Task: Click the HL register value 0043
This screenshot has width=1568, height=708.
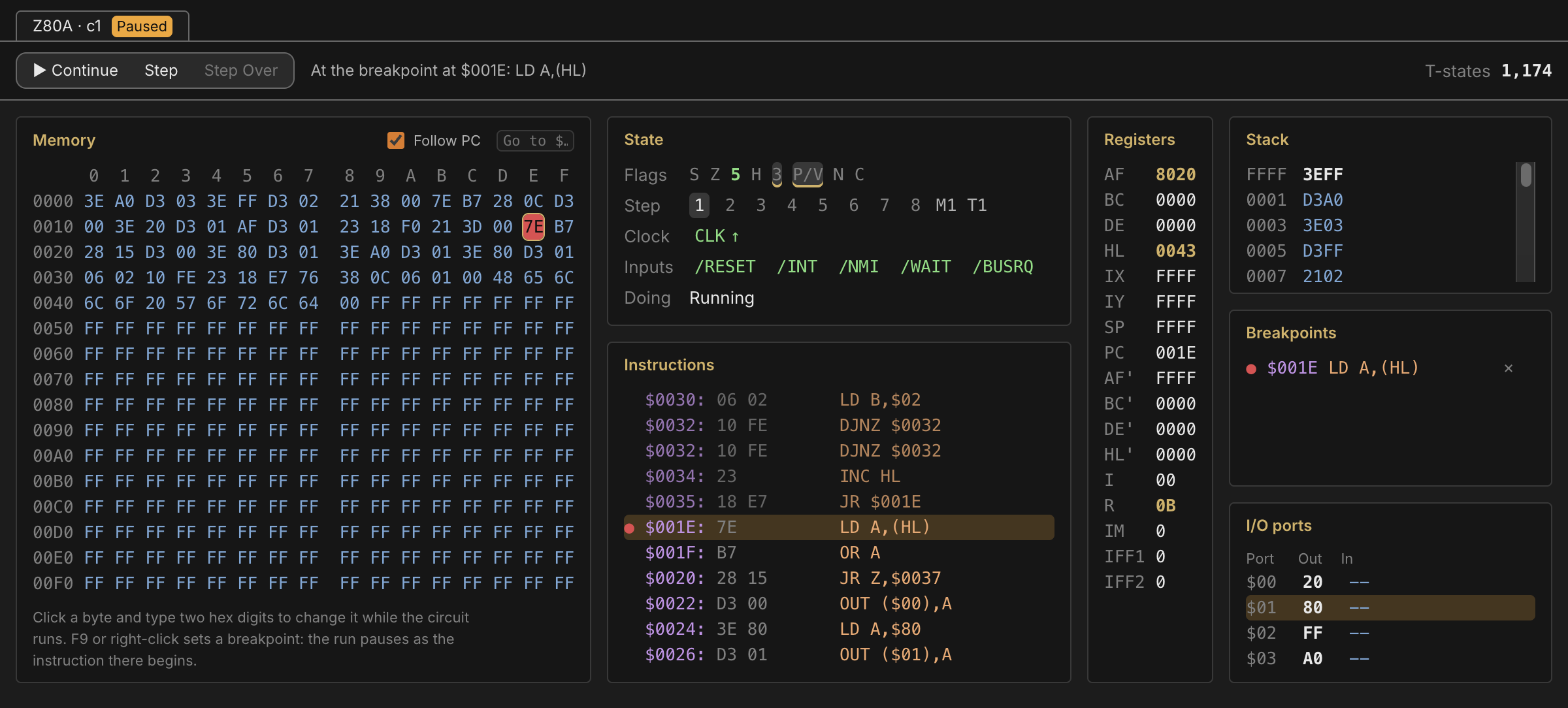Action: (x=1175, y=251)
